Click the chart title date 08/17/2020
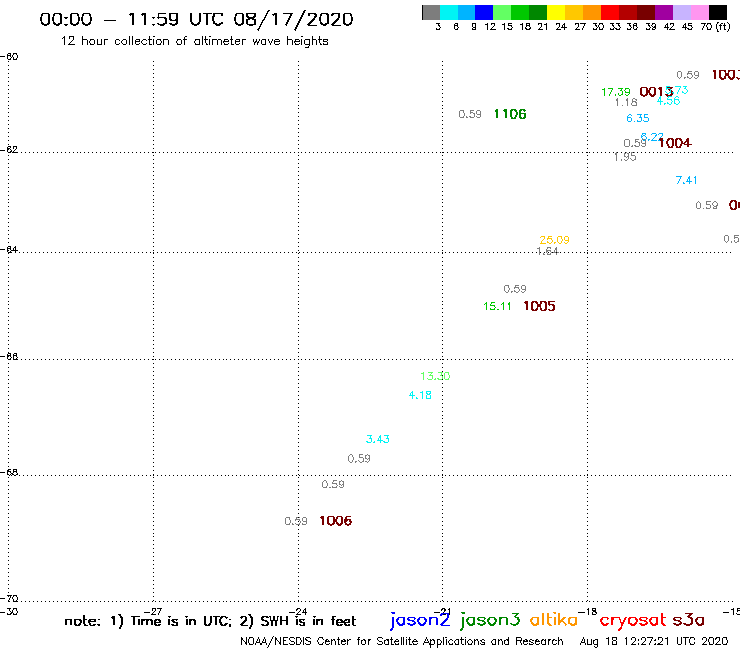Viewport: 740px width, 650px height. (x=293, y=19)
